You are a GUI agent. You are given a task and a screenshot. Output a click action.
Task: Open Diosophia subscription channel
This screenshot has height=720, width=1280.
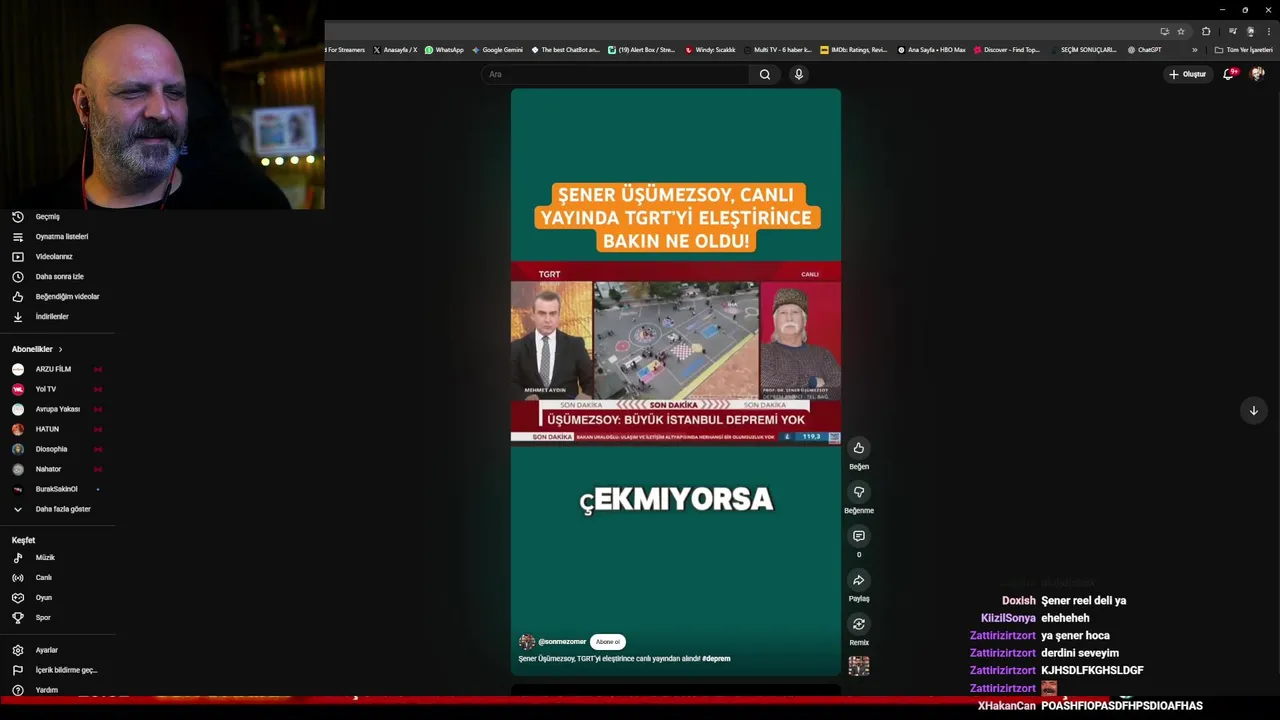pos(51,449)
